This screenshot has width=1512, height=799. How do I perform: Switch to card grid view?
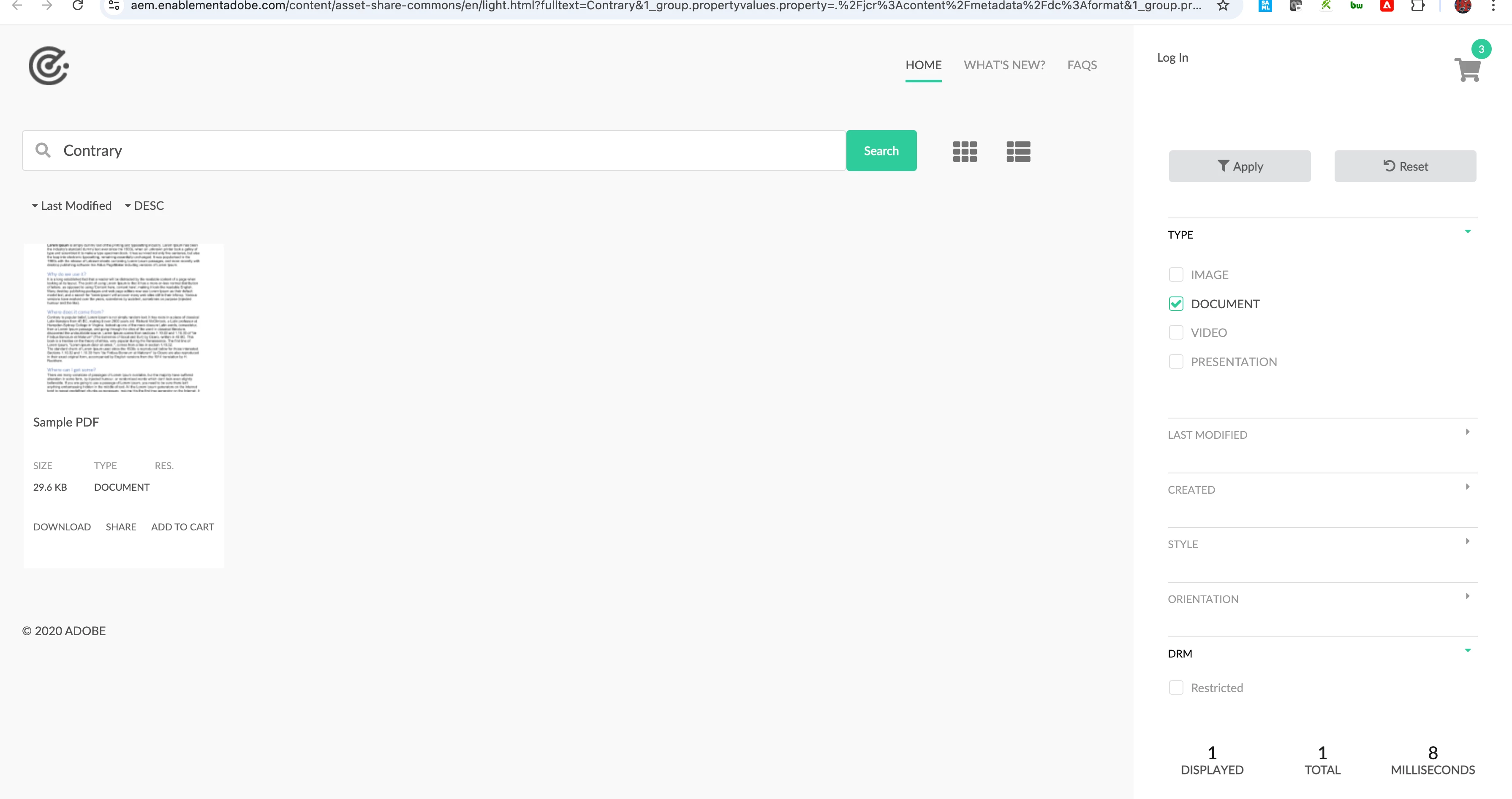tap(964, 152)
